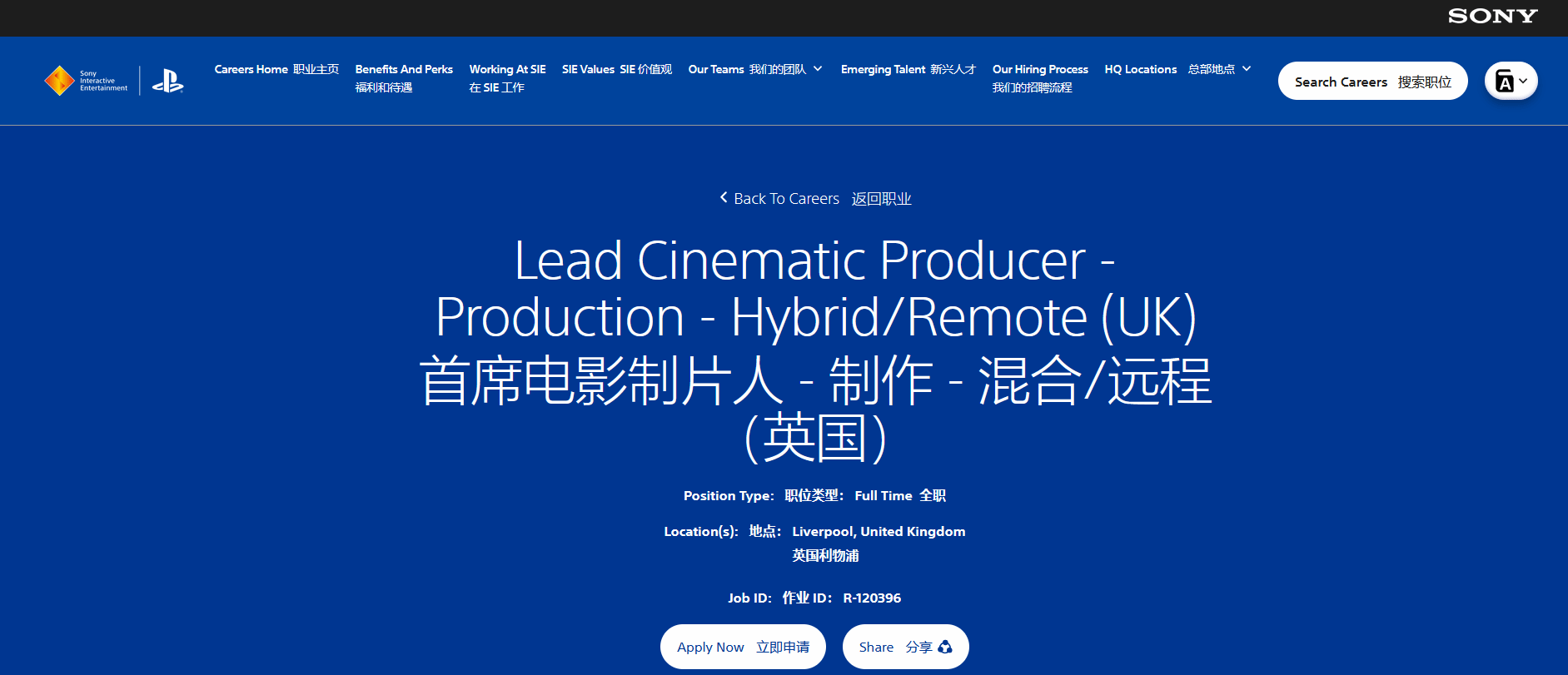Click the Search Careers button
Viewport: 1568px width, 675px height.
point(1372,82)
